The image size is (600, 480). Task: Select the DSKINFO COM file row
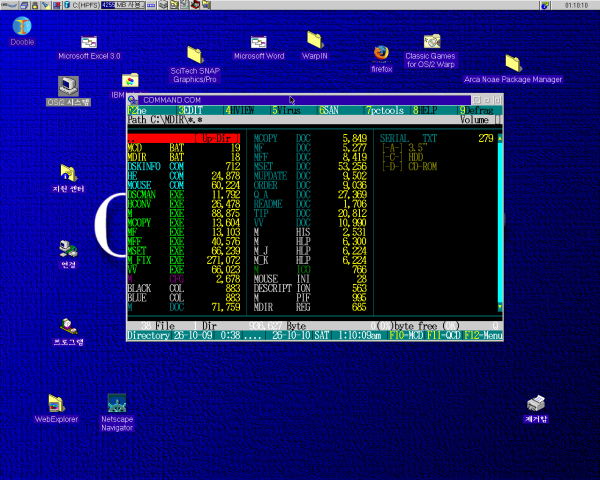184,167
